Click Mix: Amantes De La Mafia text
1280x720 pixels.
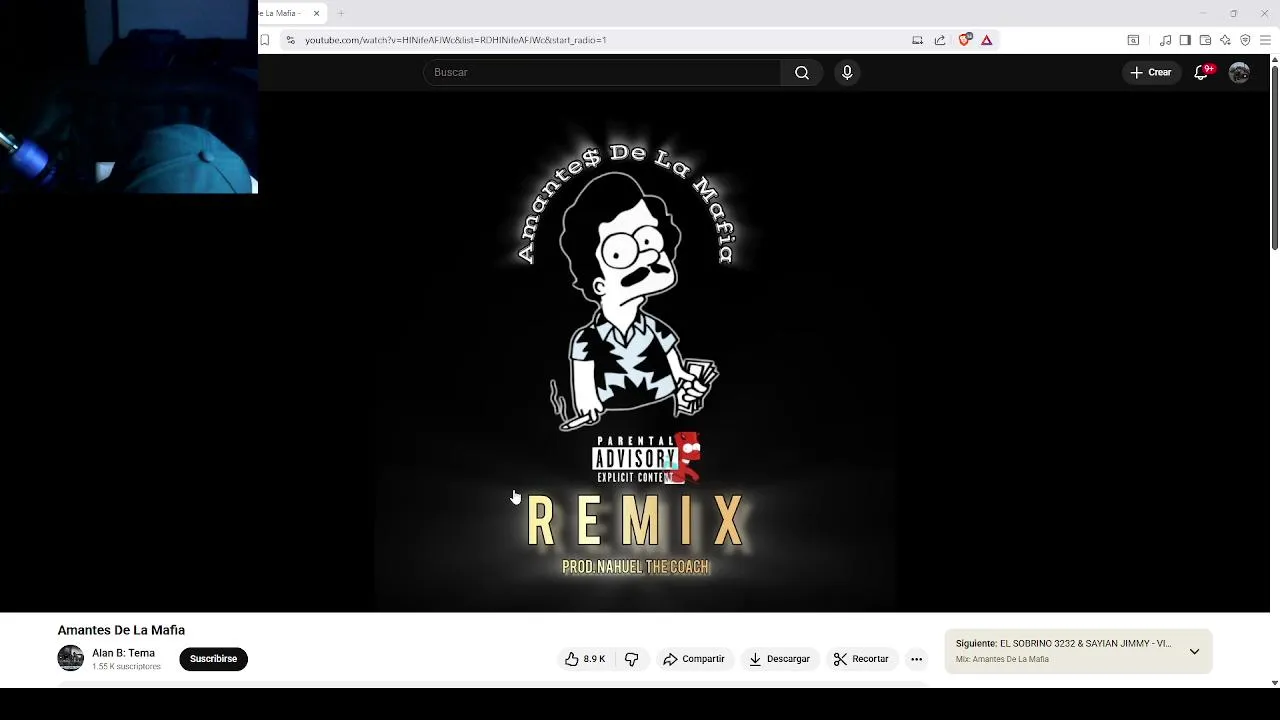[x=1002, y=660]
